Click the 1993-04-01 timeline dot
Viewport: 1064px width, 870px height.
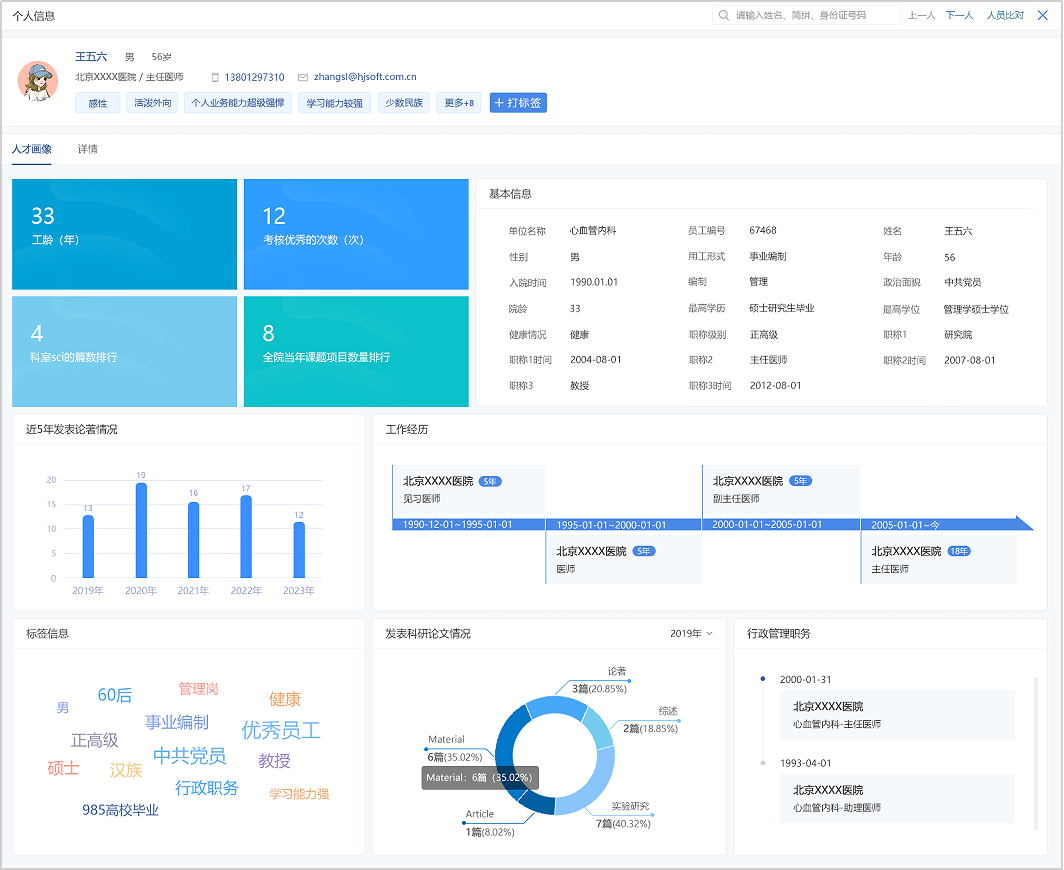point(763,763)
